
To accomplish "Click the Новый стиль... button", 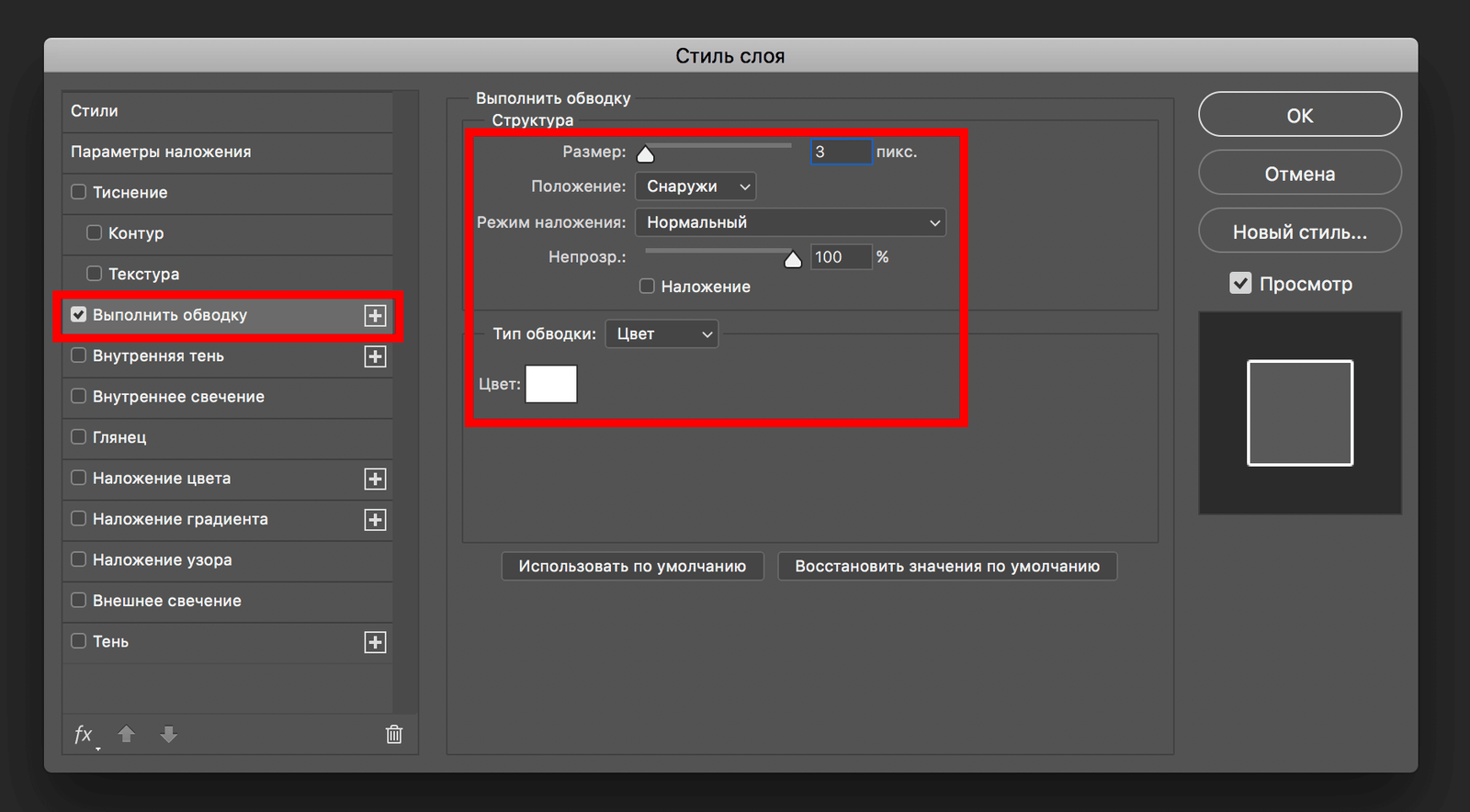I will coord(1299,232).
